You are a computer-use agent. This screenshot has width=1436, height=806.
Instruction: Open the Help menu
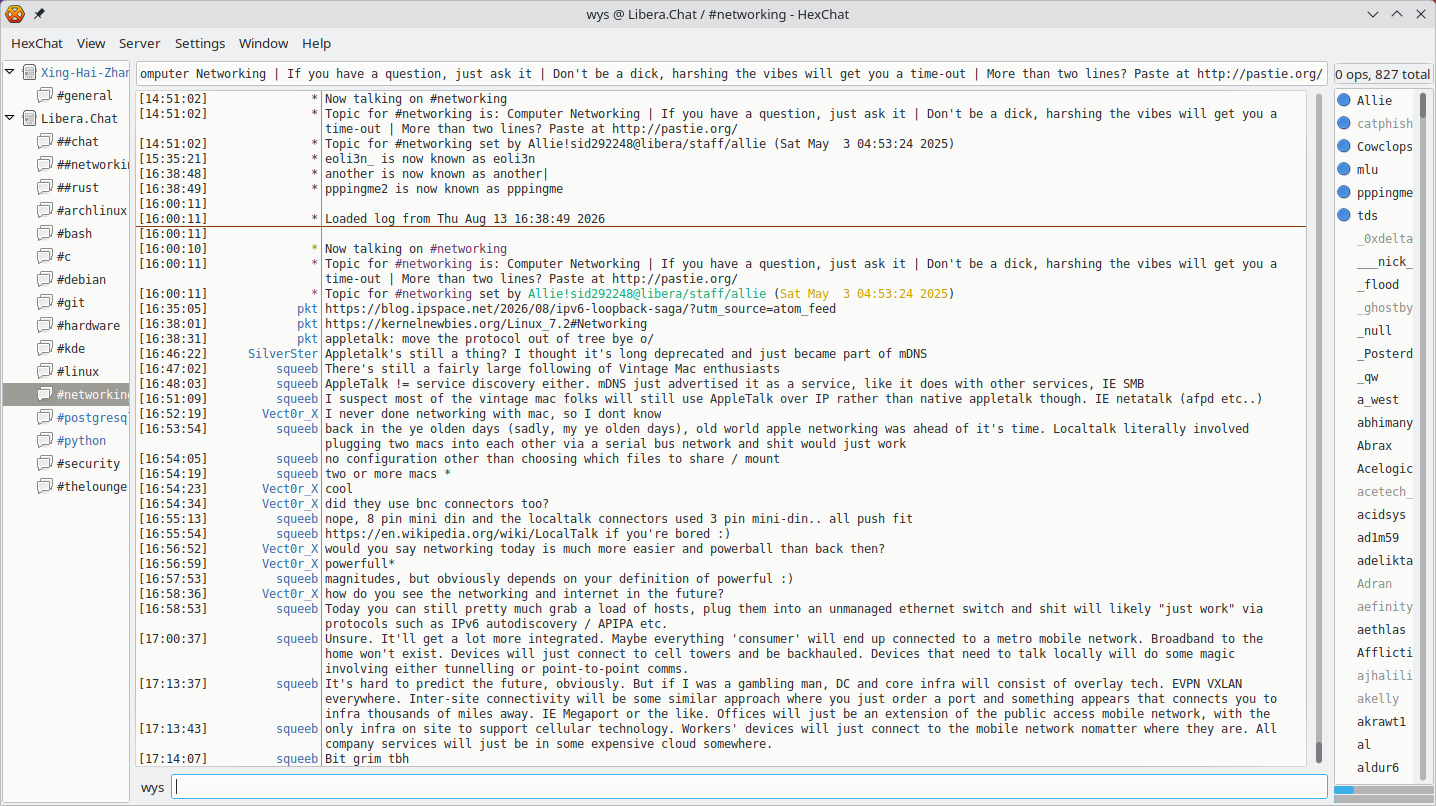coord(317,43)
